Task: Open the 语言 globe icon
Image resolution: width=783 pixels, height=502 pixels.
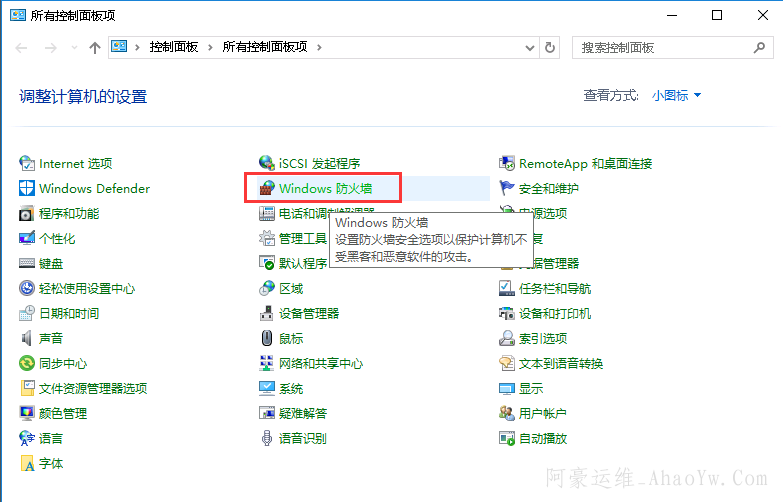Action: [x=26, y=438]
